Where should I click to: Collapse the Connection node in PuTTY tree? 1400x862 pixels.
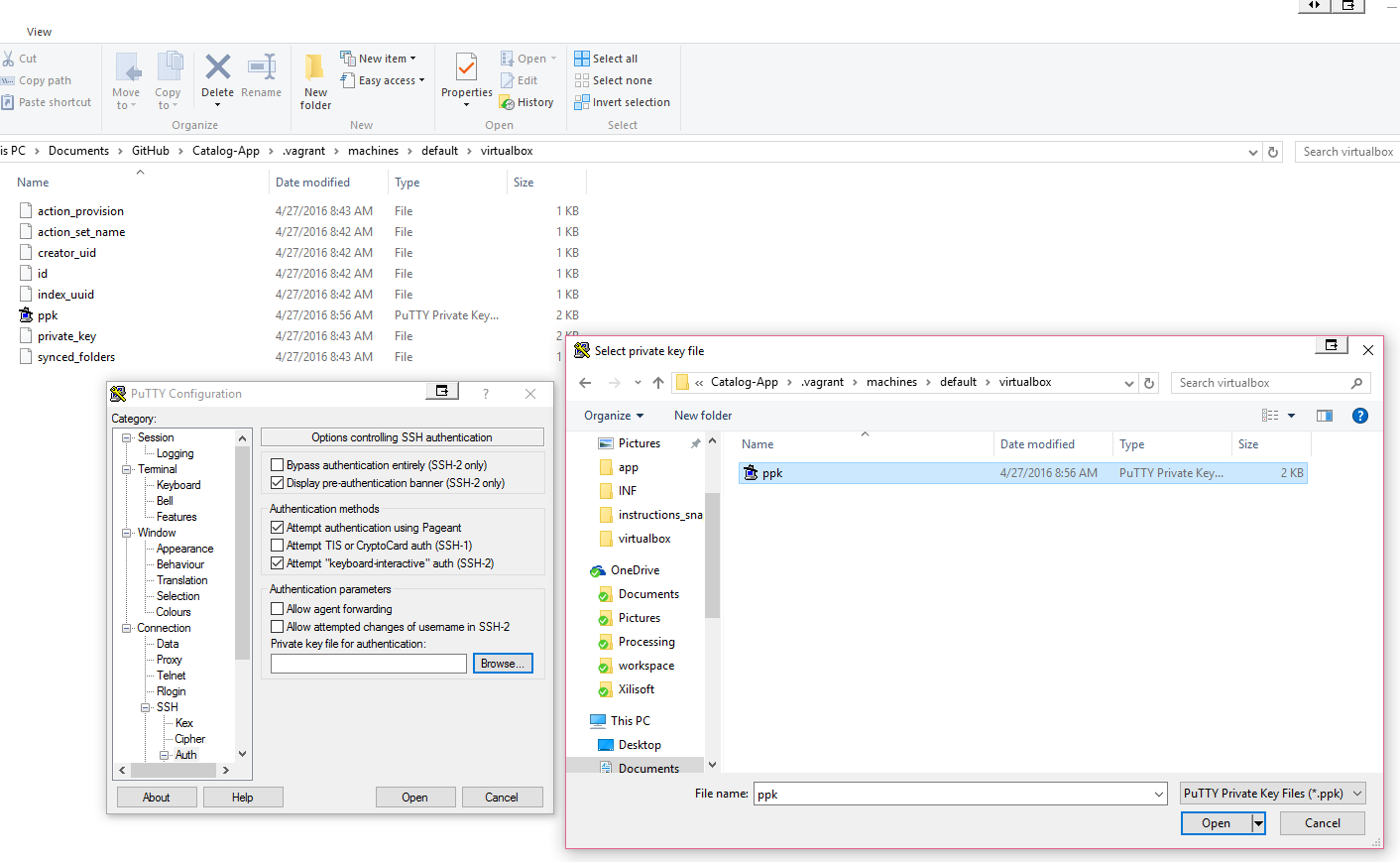click(x=127, y=628)
